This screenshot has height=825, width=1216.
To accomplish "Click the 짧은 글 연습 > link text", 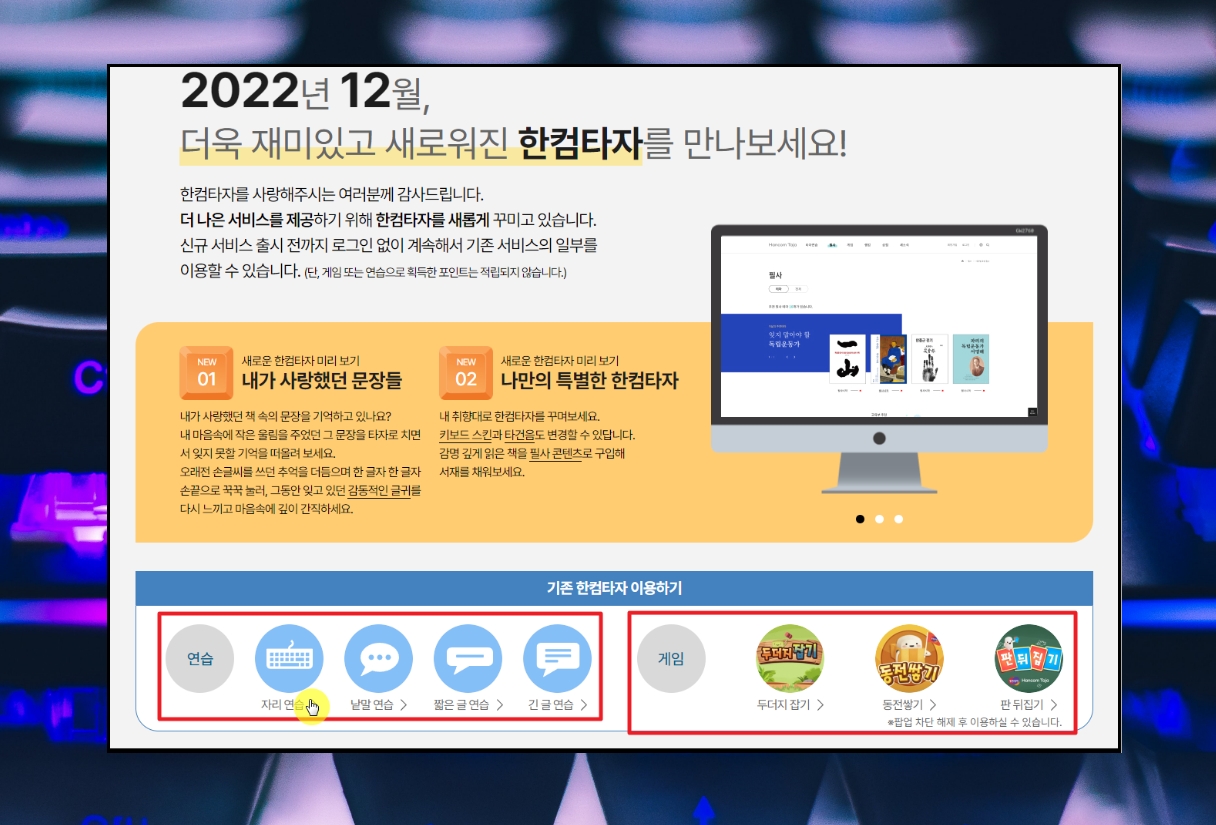I will click(x=468, y=705).
